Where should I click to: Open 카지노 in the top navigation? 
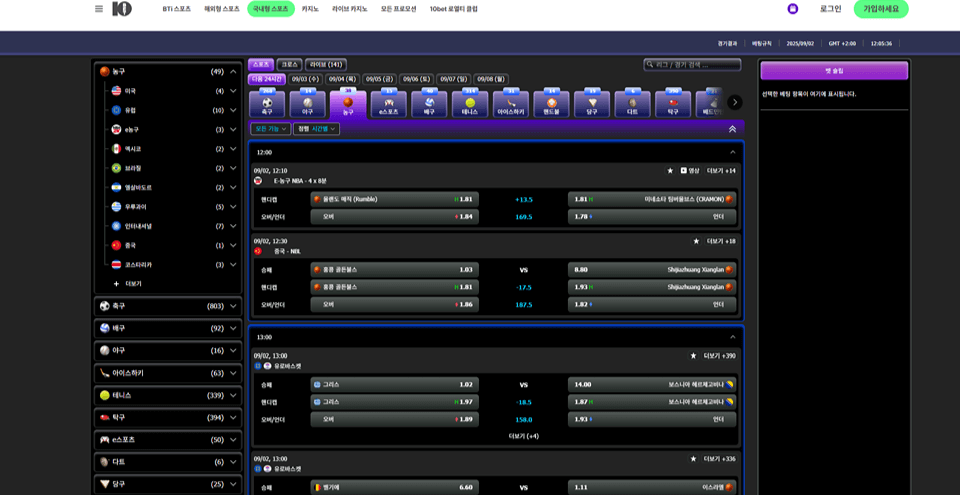(x=310, y=9)
